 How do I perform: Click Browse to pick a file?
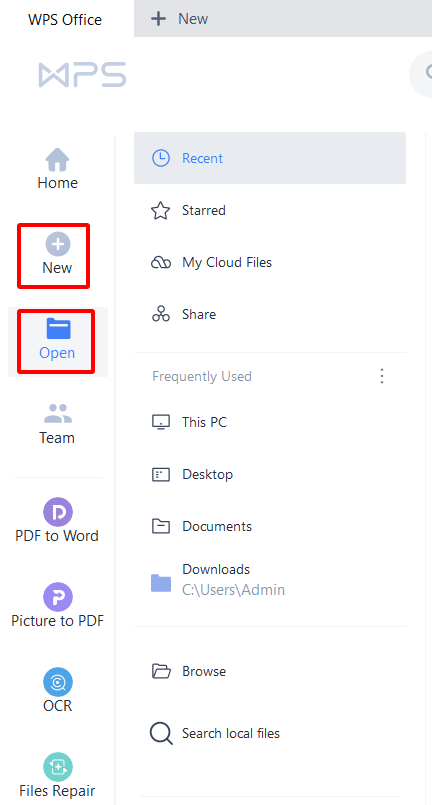point(270,671)
